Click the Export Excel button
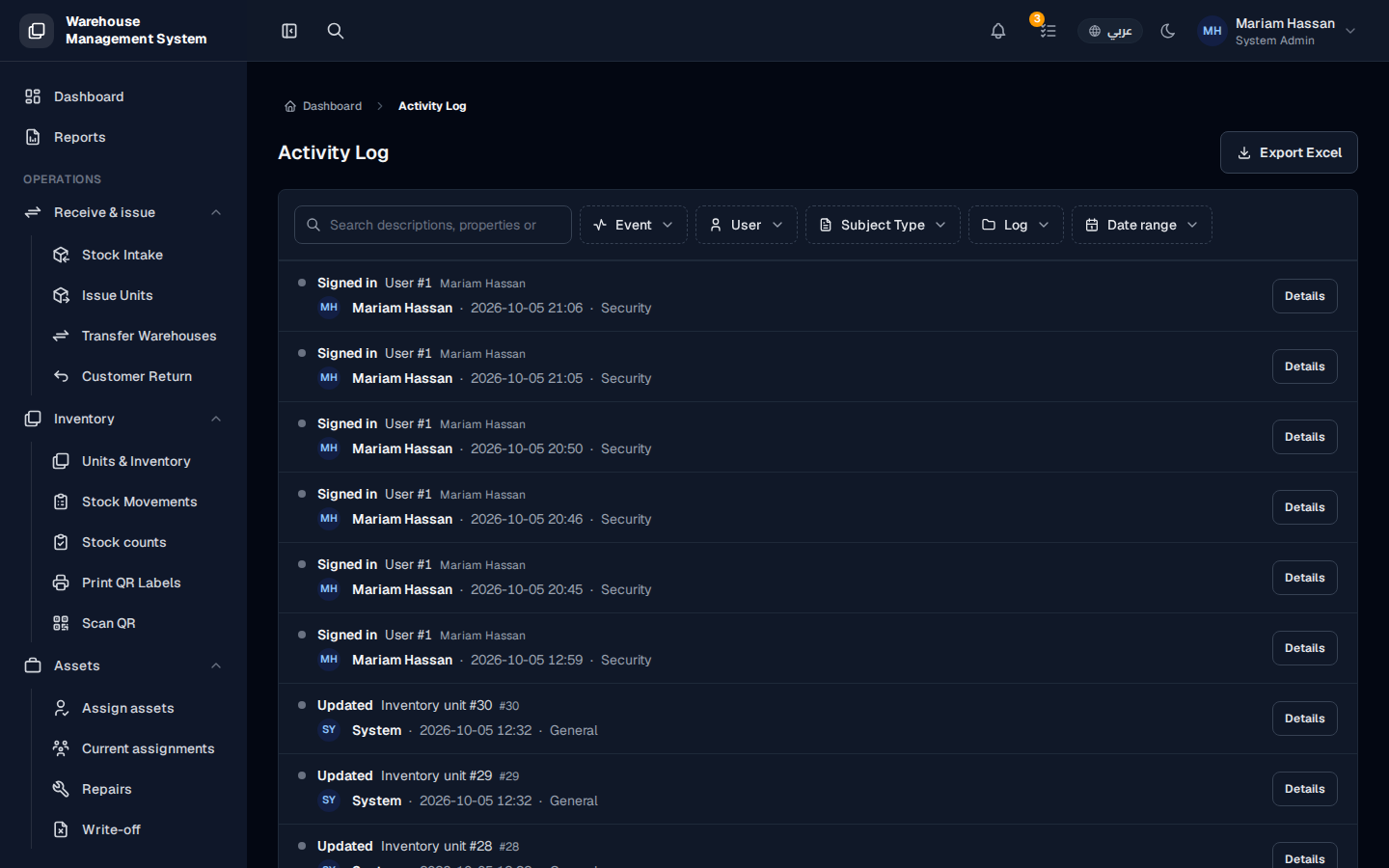Viewport: 1389px width, 868px height. 1289,152
